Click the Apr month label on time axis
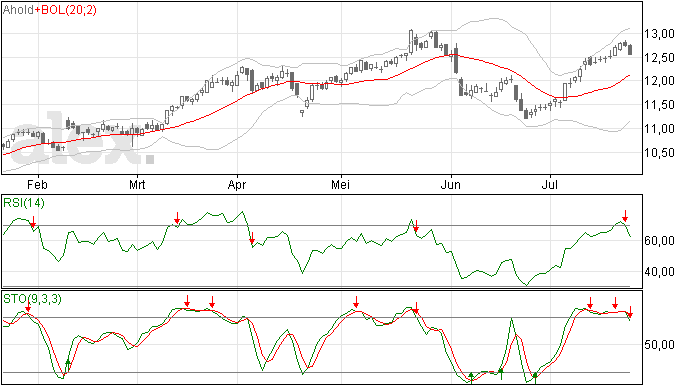The height and width of the screenshot is (387, 690). (237, 184)
